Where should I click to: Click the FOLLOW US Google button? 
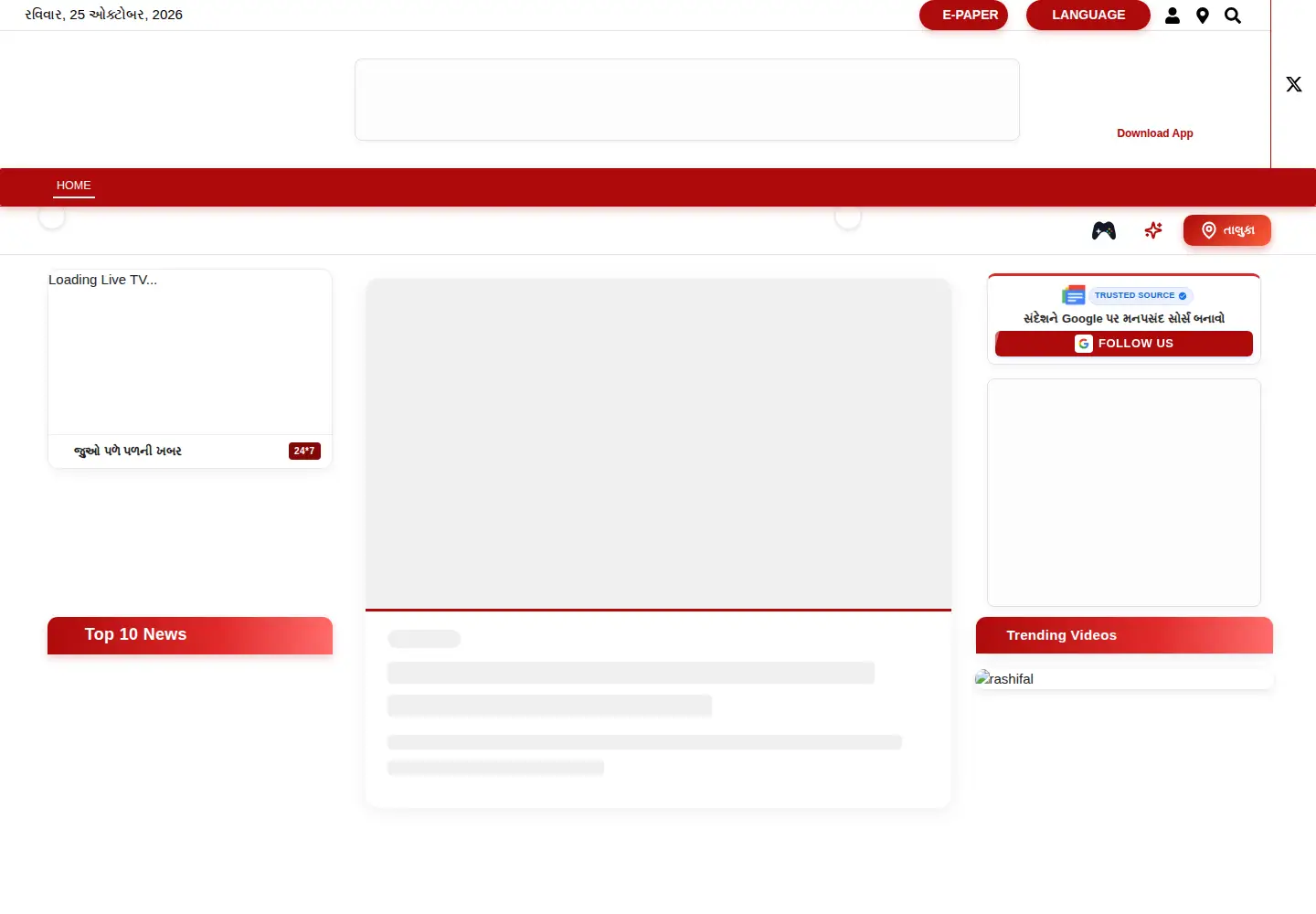1124,344
